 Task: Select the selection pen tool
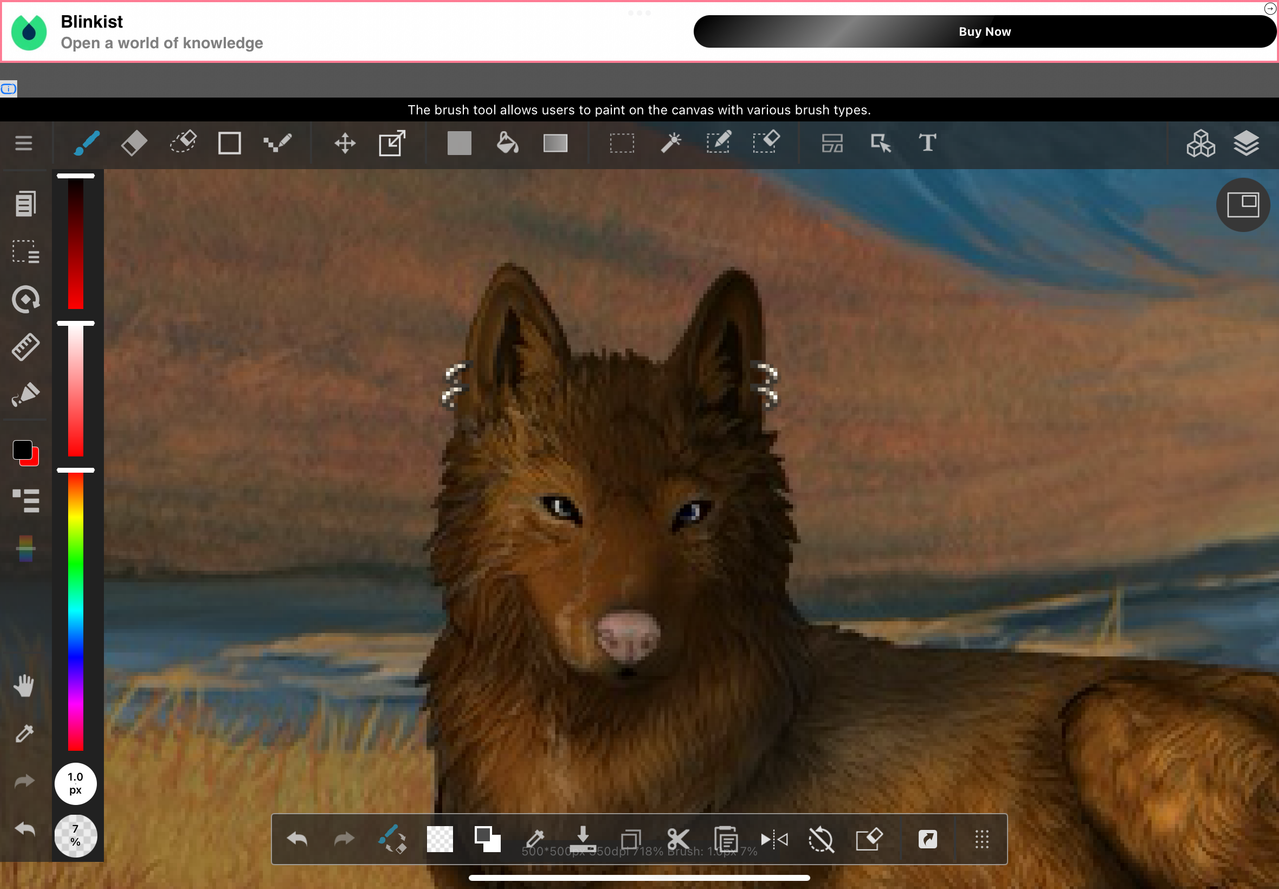pos(719,143)
